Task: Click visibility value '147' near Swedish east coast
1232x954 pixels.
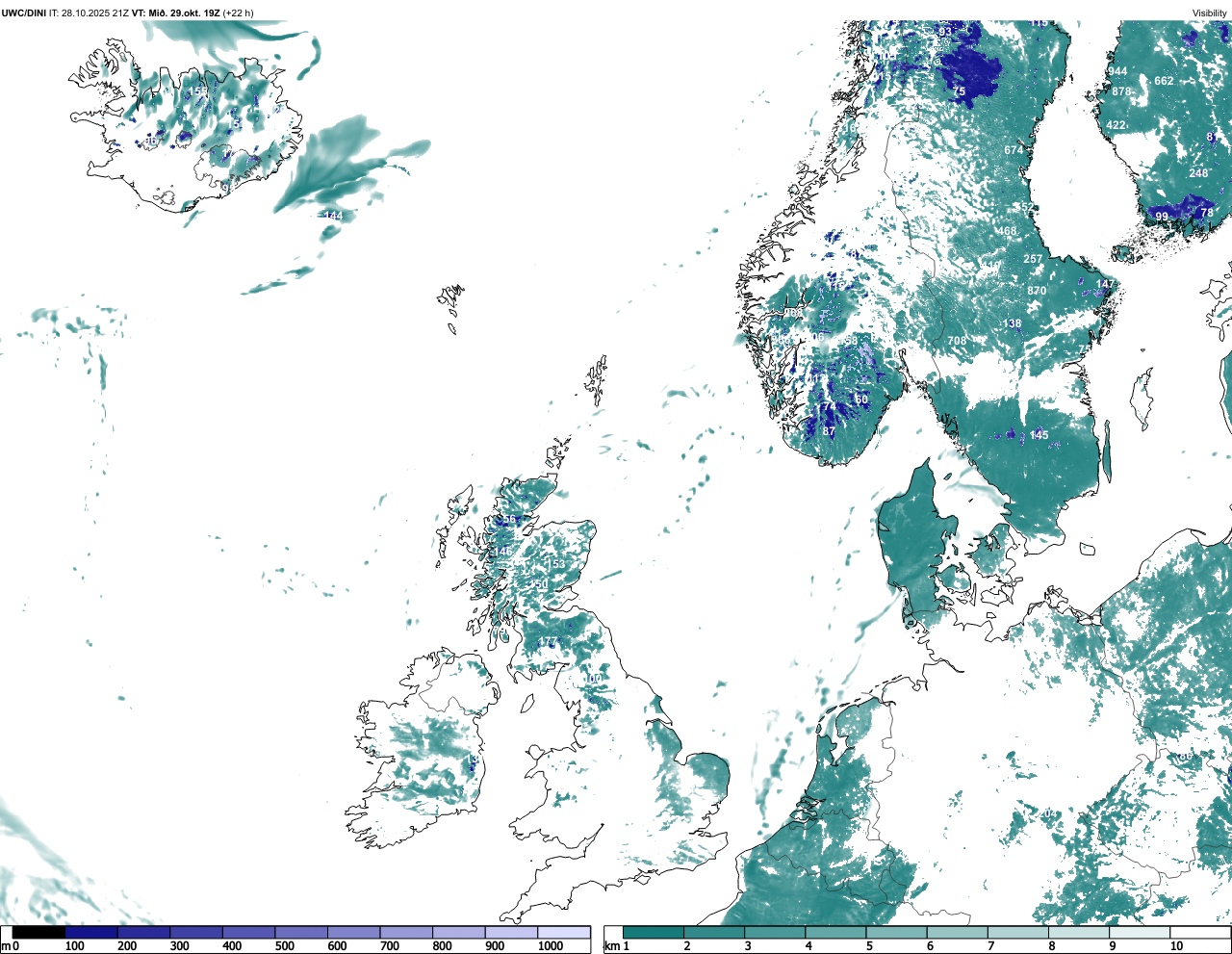Action: pyautogui.click(x=1106, y=285)
